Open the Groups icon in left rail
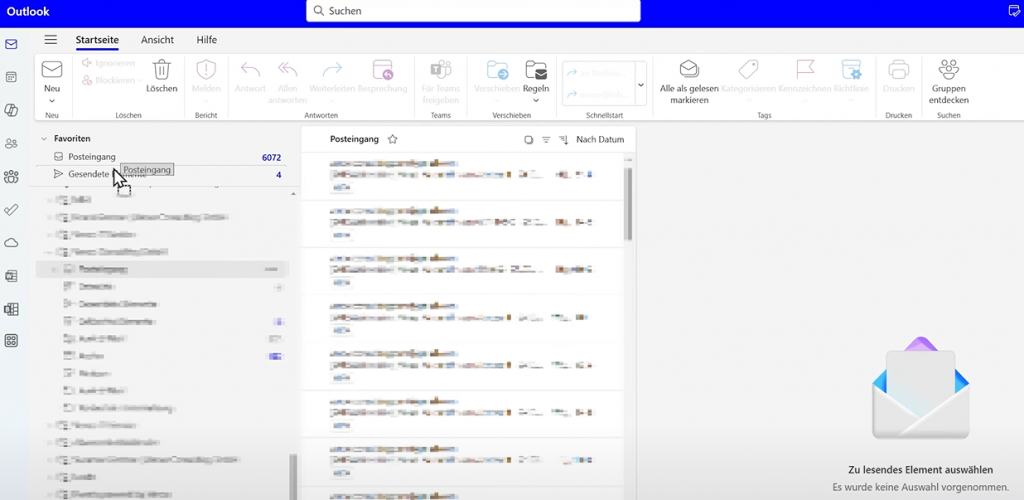Screen dimensions: 1024x500 (11, 176)
